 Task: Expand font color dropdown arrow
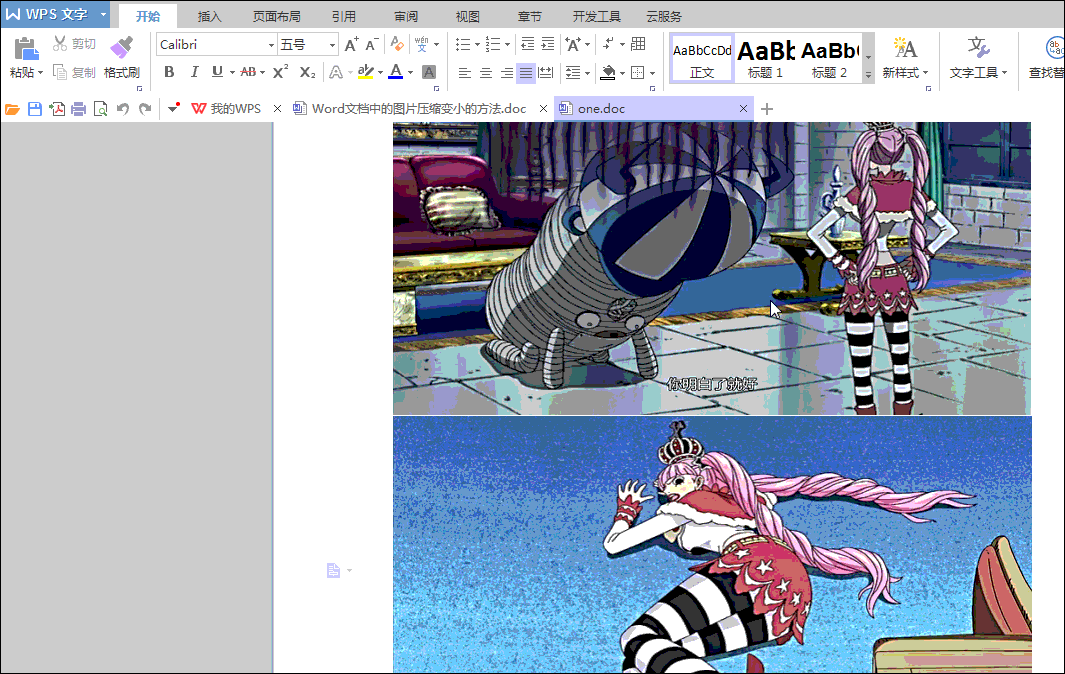pos(410,73)
